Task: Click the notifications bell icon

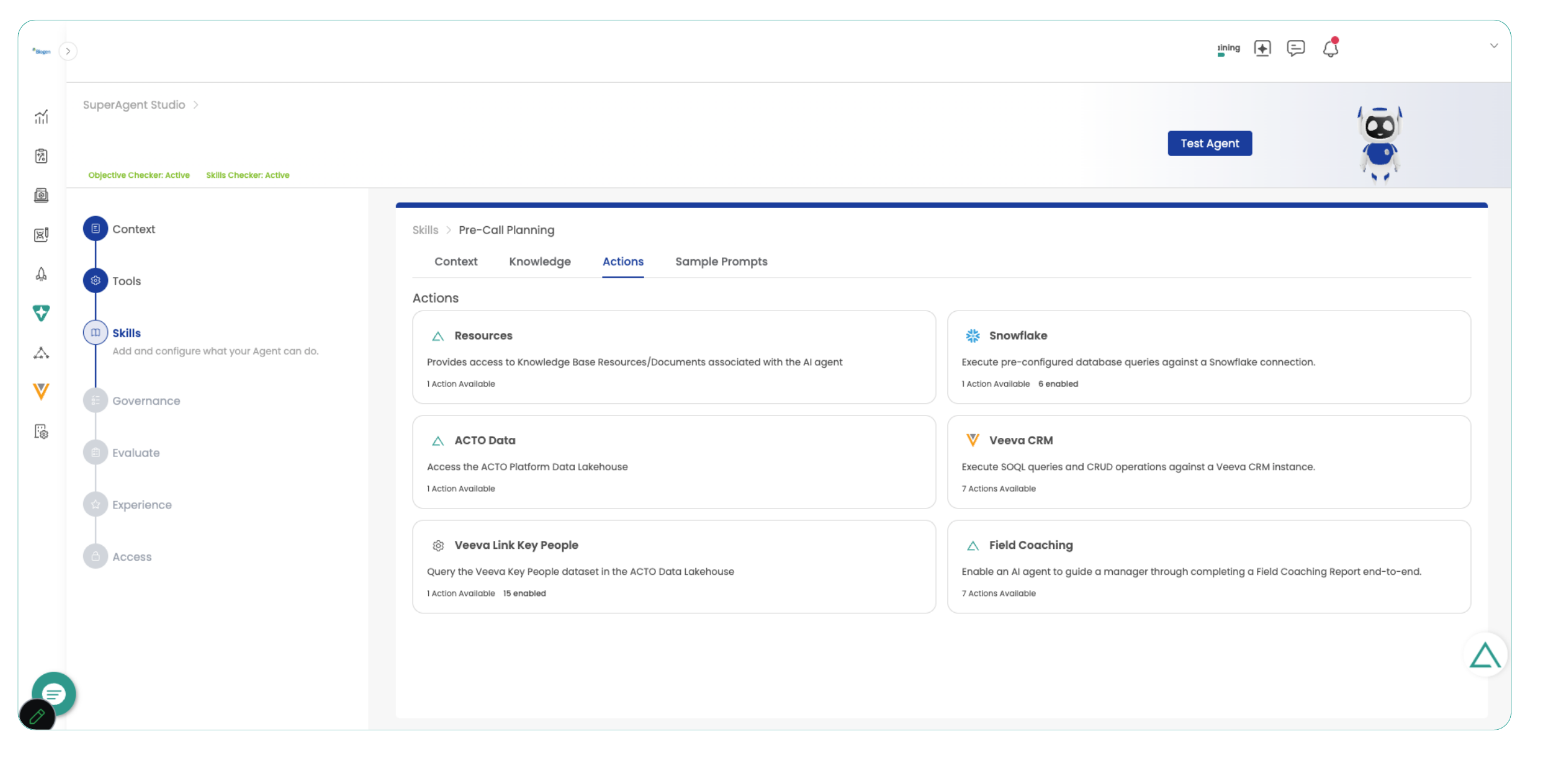Action: pos(1330,48)
